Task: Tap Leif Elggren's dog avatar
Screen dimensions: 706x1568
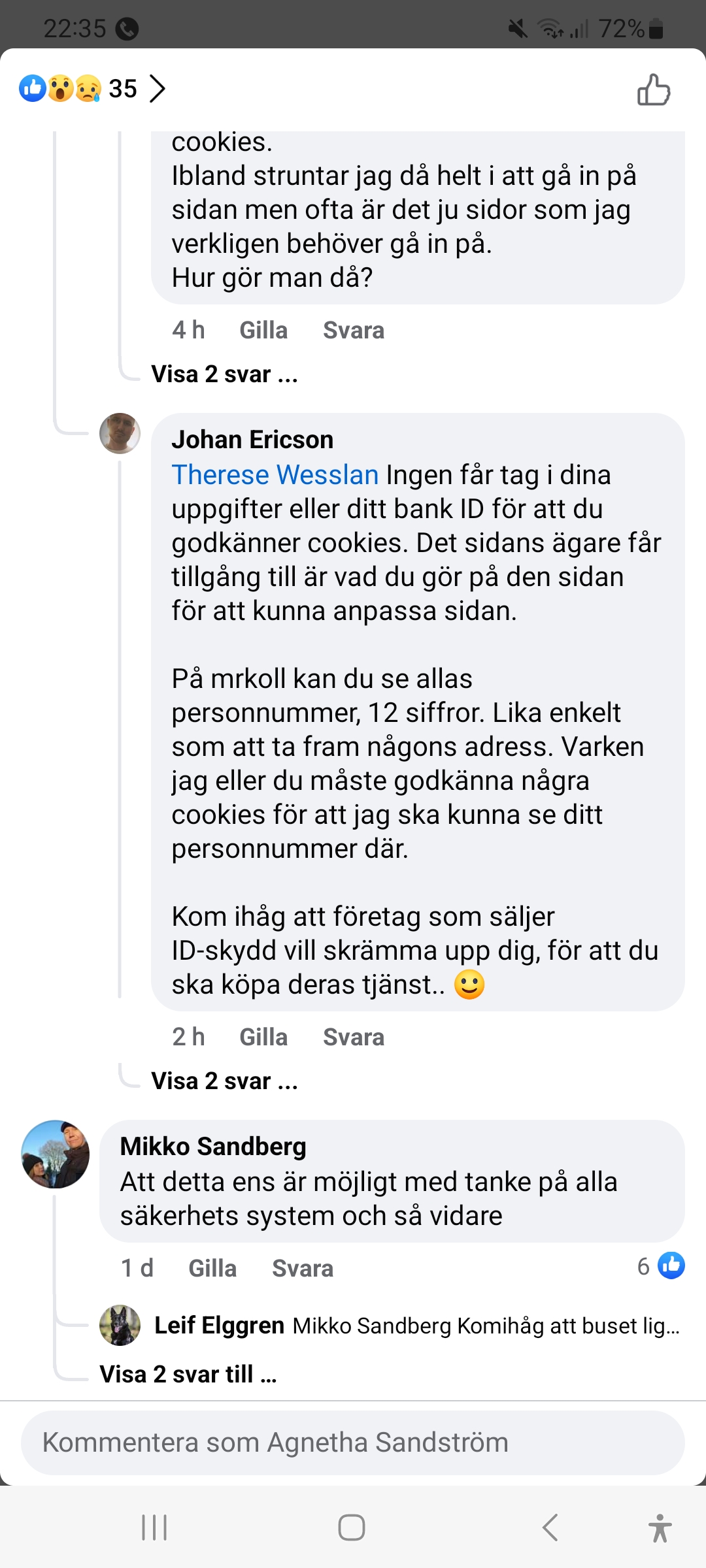Action: tap(120, 1326)
